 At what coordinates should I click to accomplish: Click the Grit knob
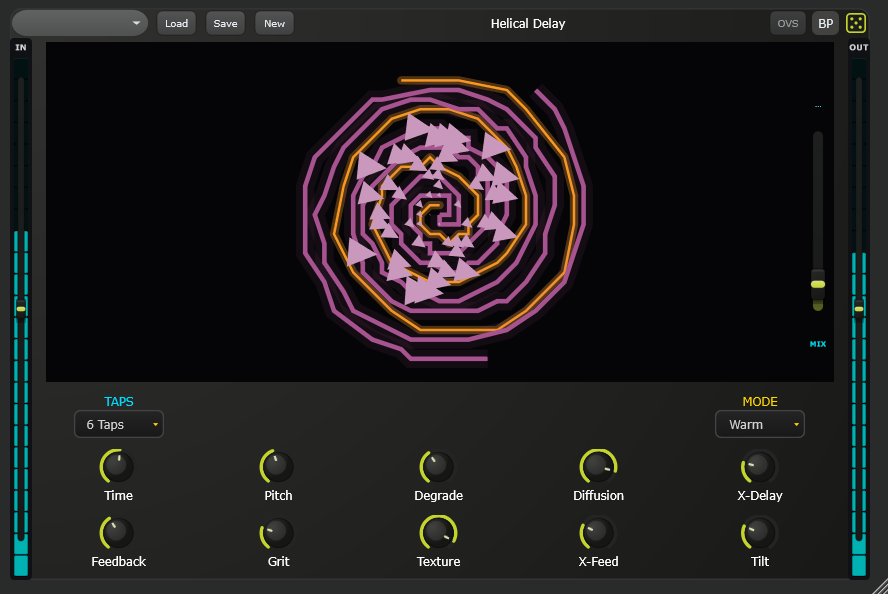(277, 534)
